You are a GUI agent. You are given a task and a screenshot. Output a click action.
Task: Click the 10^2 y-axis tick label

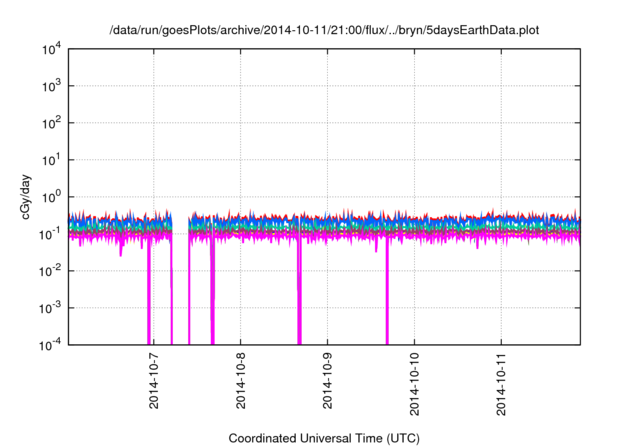tap(51, 124)
